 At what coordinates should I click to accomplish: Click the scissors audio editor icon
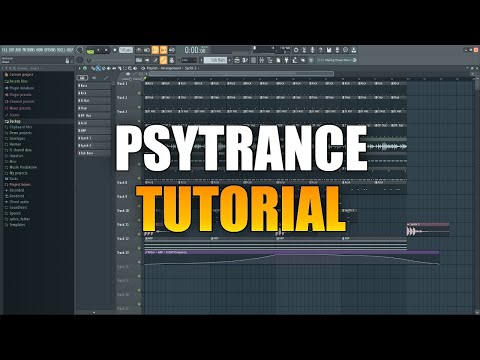pyautogui.click(x=304, y=50)
